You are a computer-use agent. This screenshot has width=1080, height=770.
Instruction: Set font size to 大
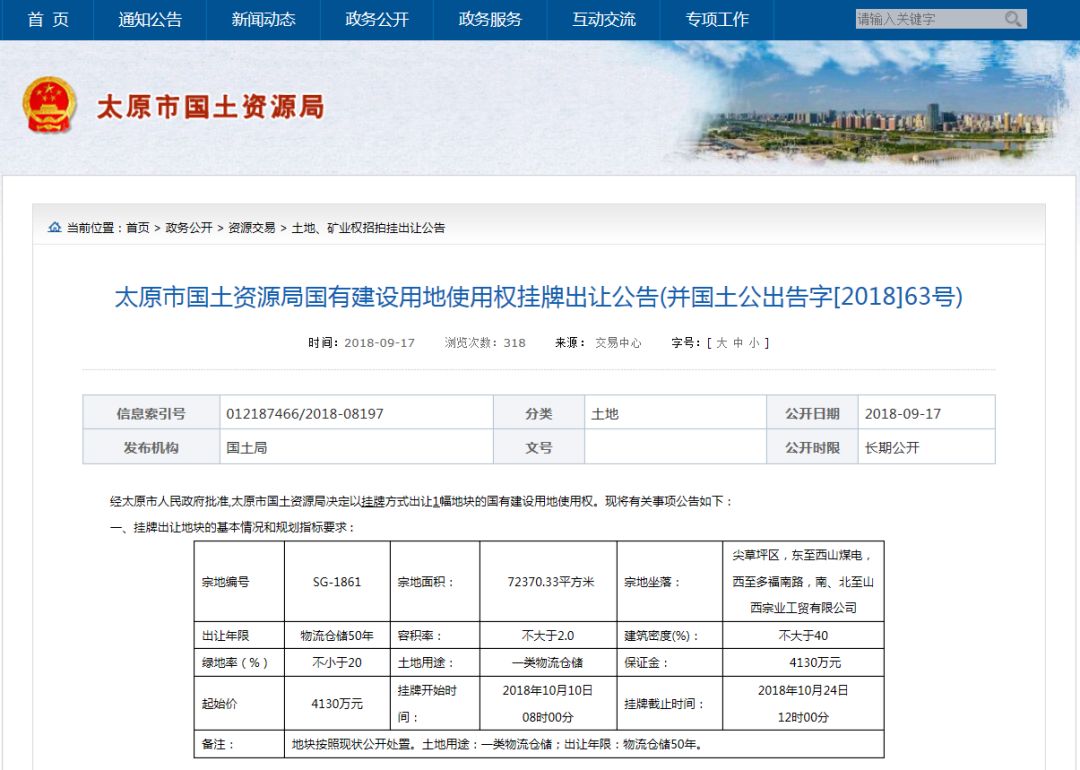coord(721,342)
